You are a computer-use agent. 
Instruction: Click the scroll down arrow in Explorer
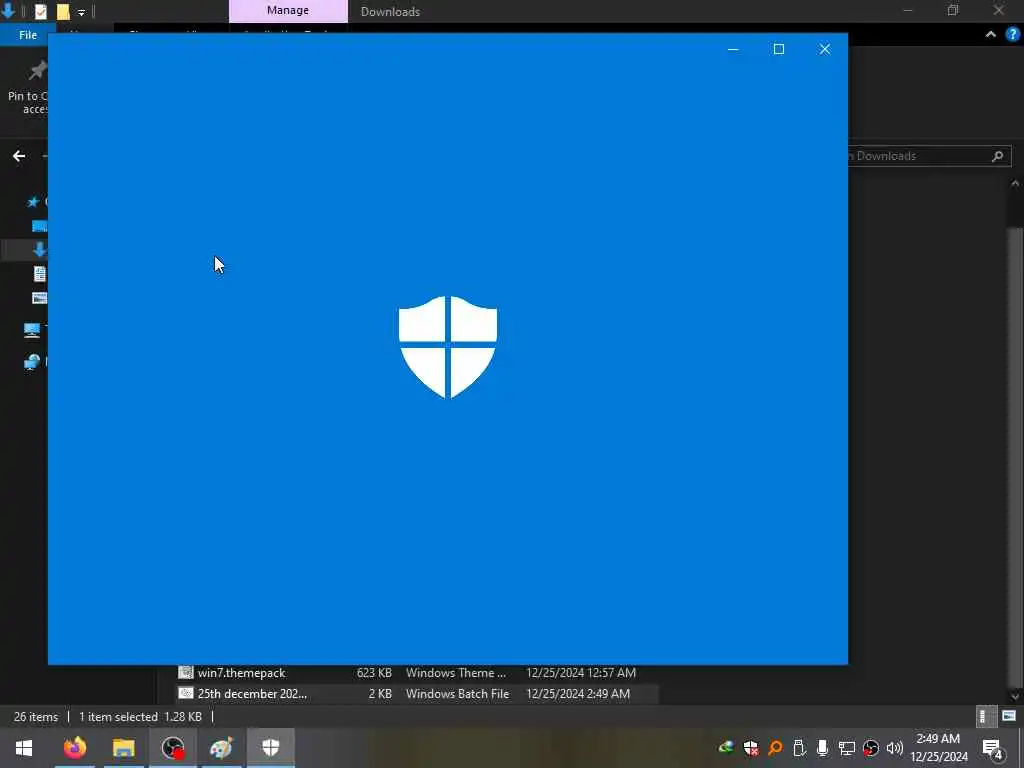[1016, 696]
